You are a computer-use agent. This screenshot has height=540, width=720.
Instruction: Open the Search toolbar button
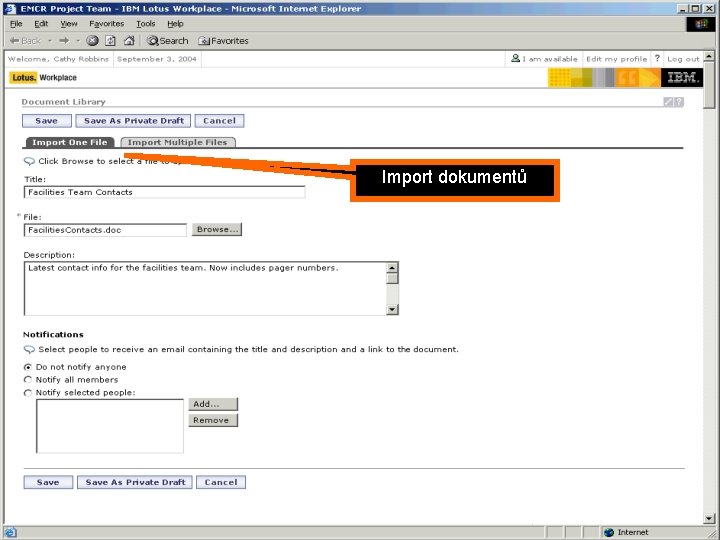pyautogui.click(x=167, y=41)
